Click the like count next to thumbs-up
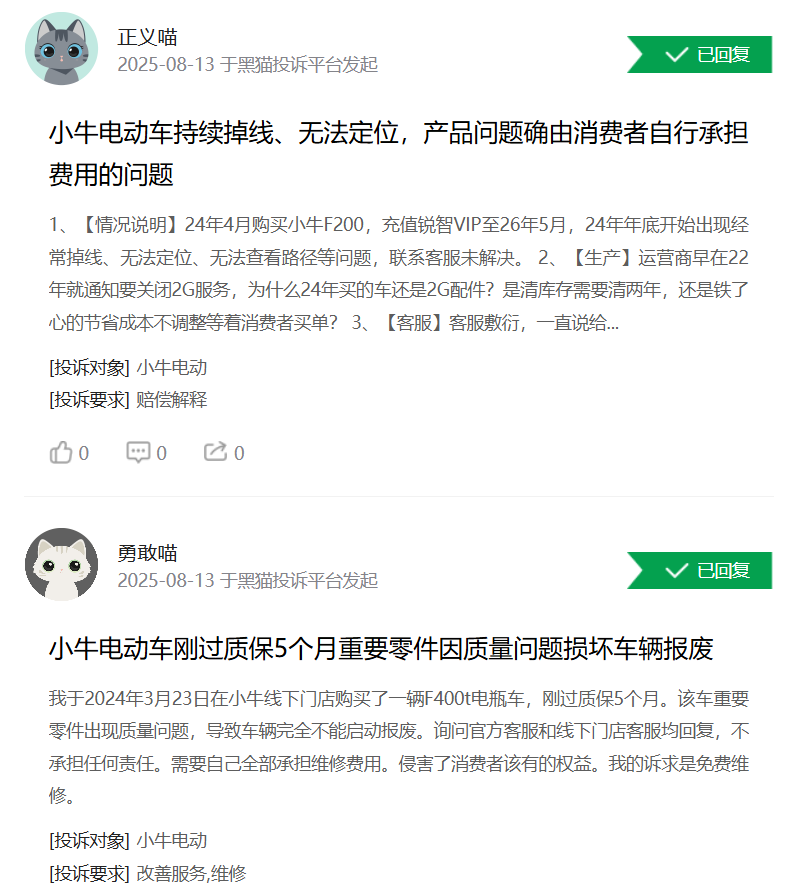 coord(83,453)
